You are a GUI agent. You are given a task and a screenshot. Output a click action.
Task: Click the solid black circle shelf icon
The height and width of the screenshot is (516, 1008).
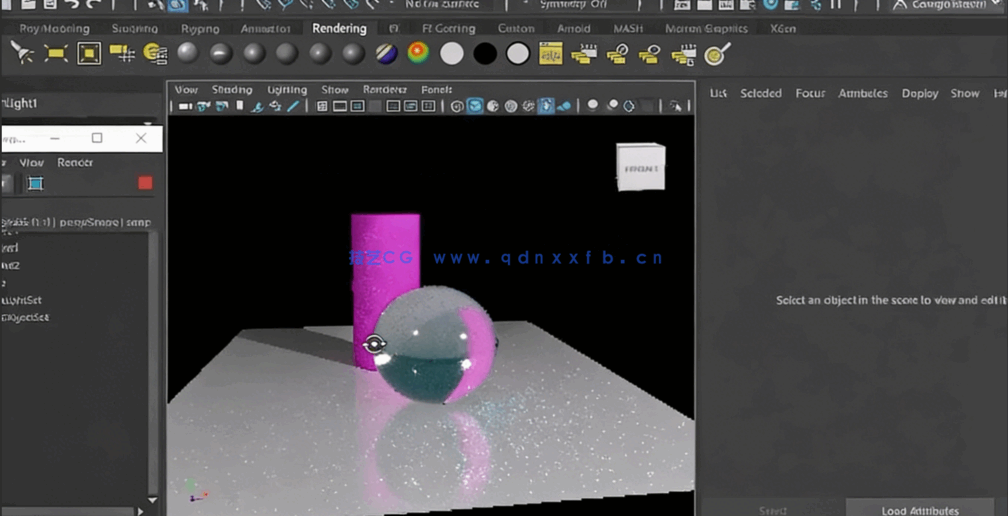[x=485, y=53]
